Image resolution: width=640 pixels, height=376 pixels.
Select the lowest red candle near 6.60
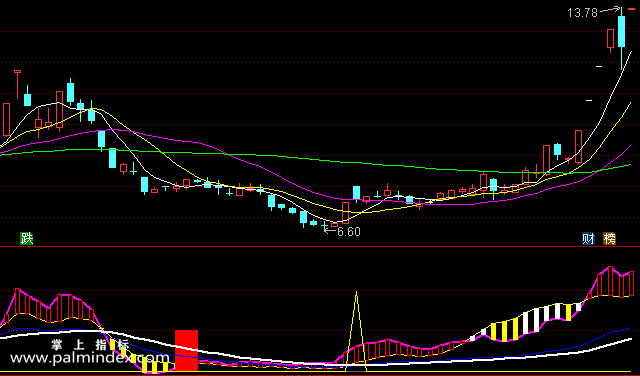click(x=335, y=225)
